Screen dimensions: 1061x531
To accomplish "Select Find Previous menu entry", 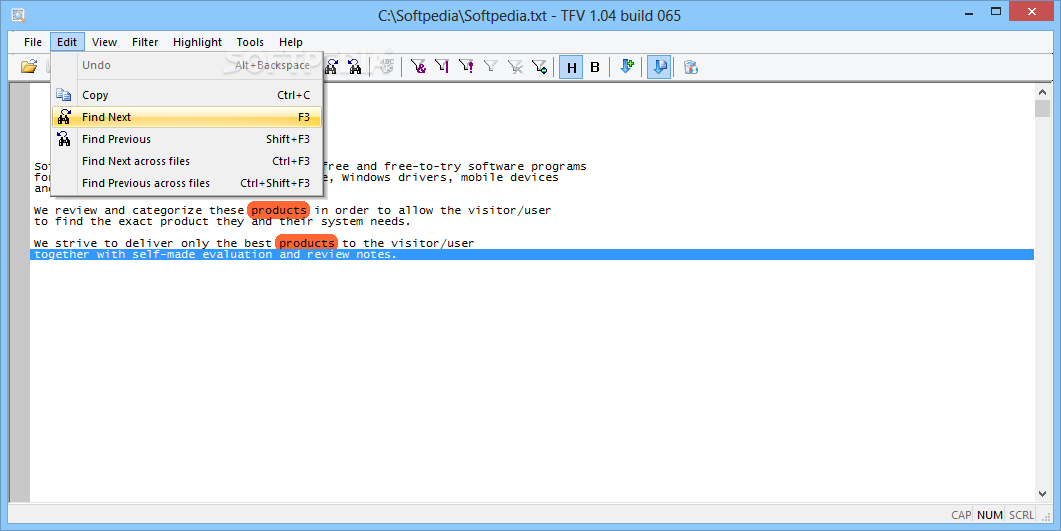I will tap(187, 139).
